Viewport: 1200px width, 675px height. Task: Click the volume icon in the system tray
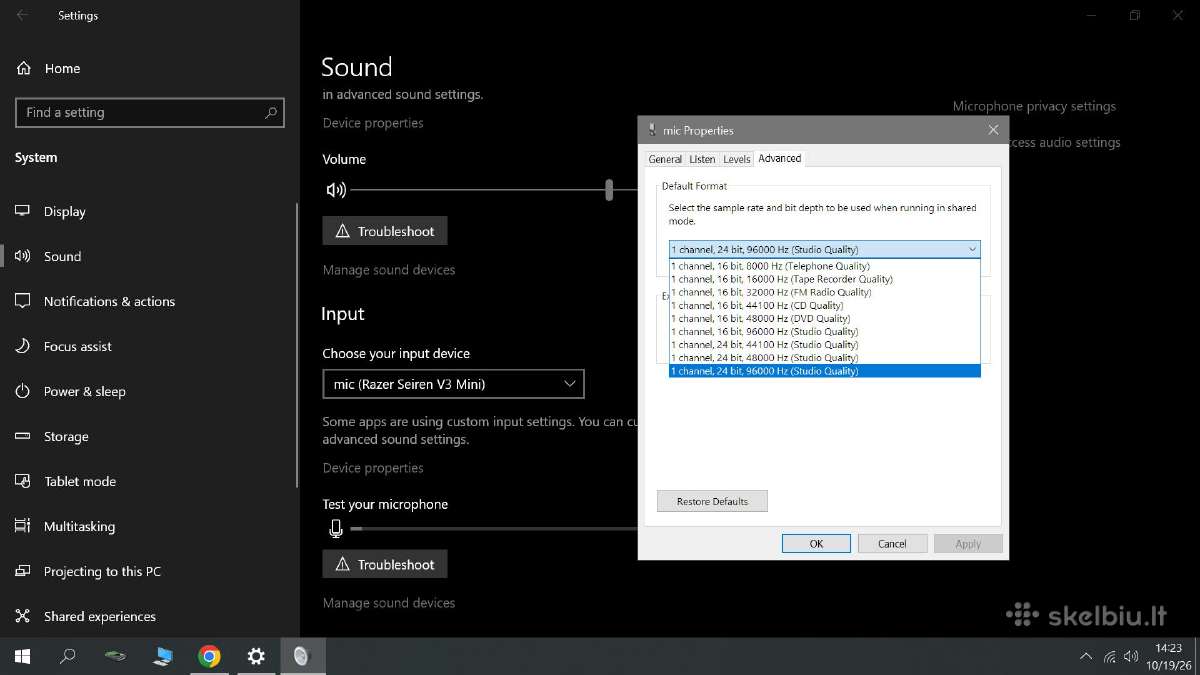(x=1131, y=657)
